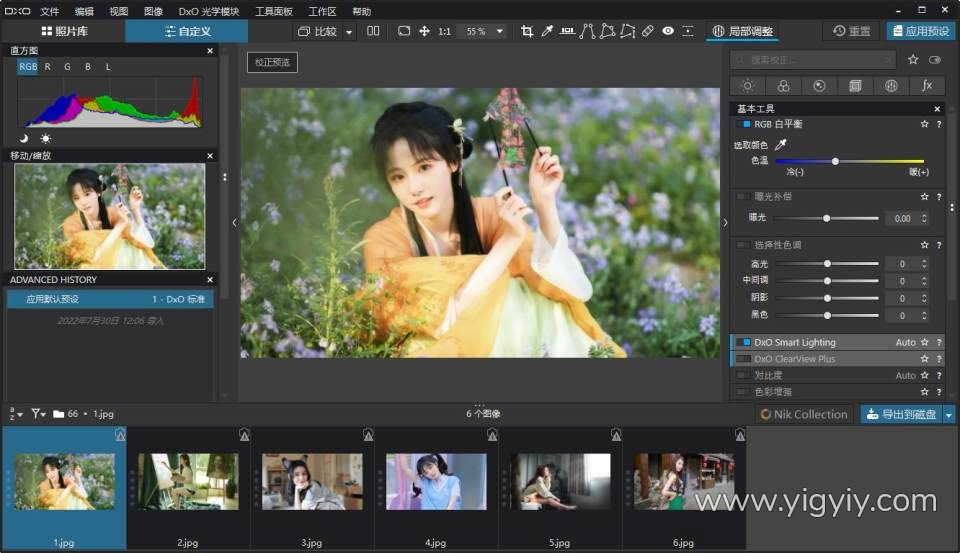The width and height of the screenshot is (960, 553).
Task: Open the 比较 dropdown arrow
Action: 349,32
